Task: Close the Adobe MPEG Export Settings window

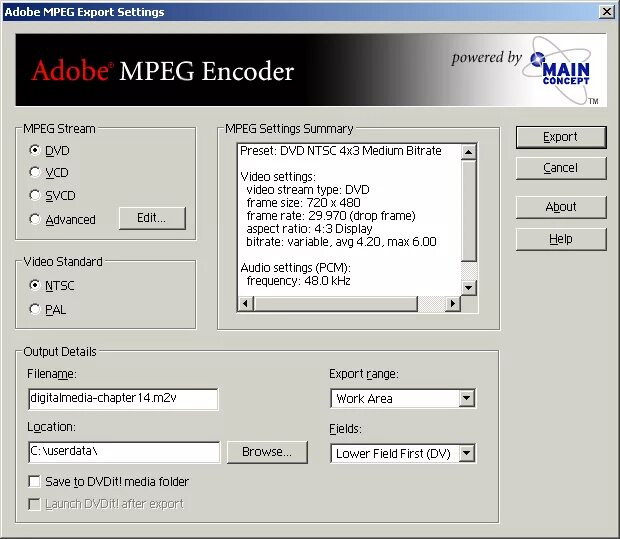Action: click(607, 11)
